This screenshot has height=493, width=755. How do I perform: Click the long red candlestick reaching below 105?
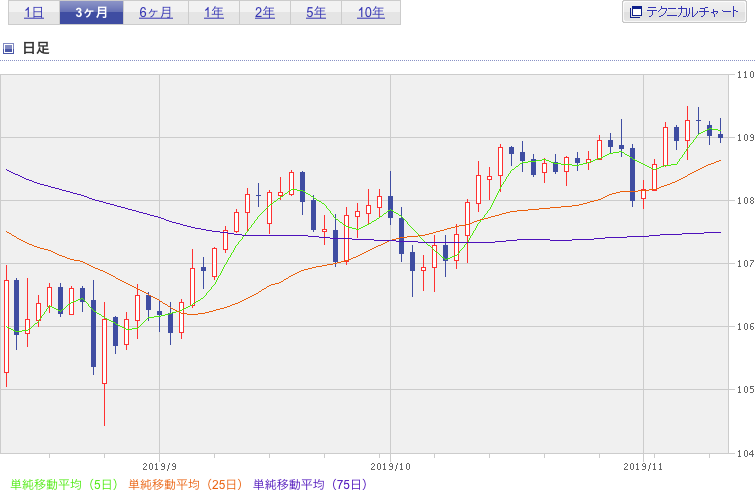tap(104, 364)
